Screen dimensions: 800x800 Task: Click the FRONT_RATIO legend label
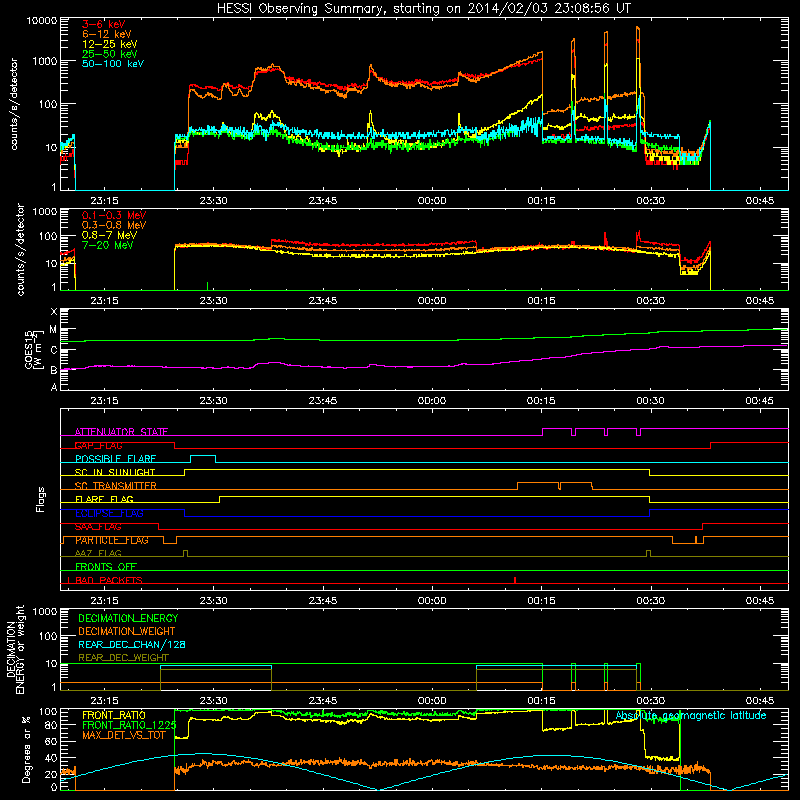(114, 715)
